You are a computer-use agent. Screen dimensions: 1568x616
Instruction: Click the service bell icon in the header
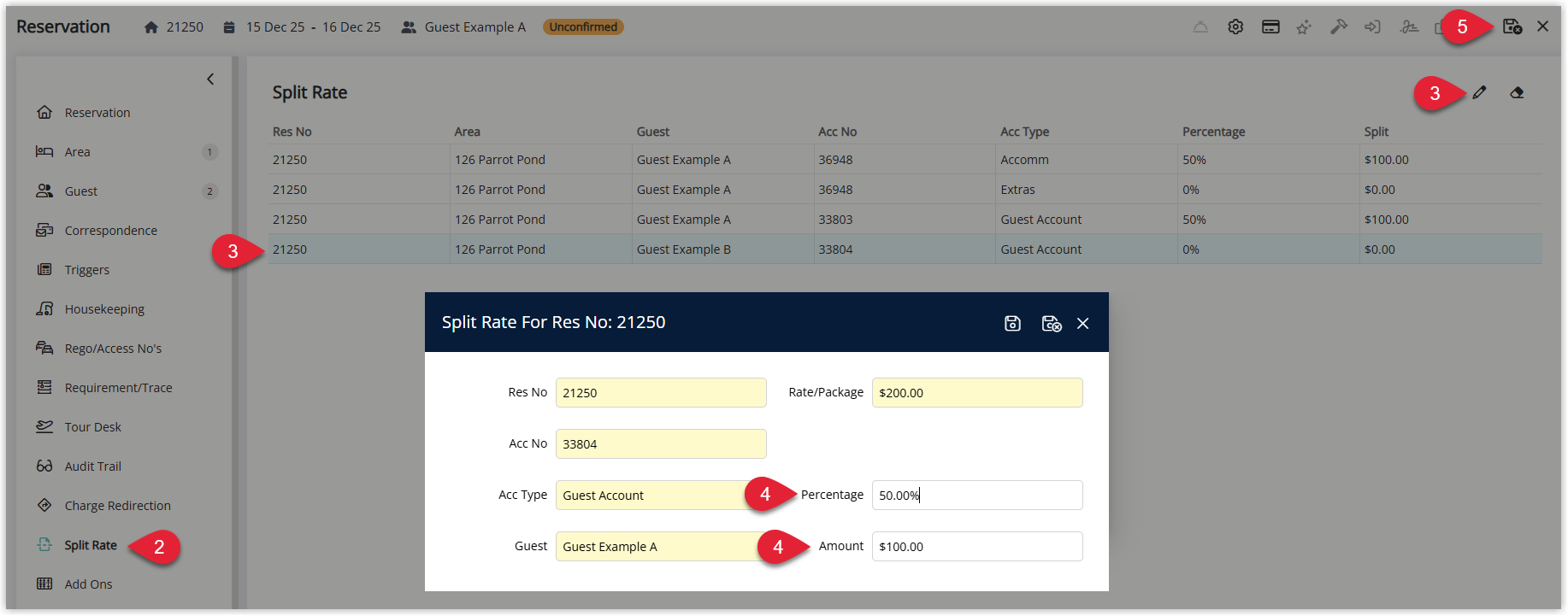[1200, 27]
